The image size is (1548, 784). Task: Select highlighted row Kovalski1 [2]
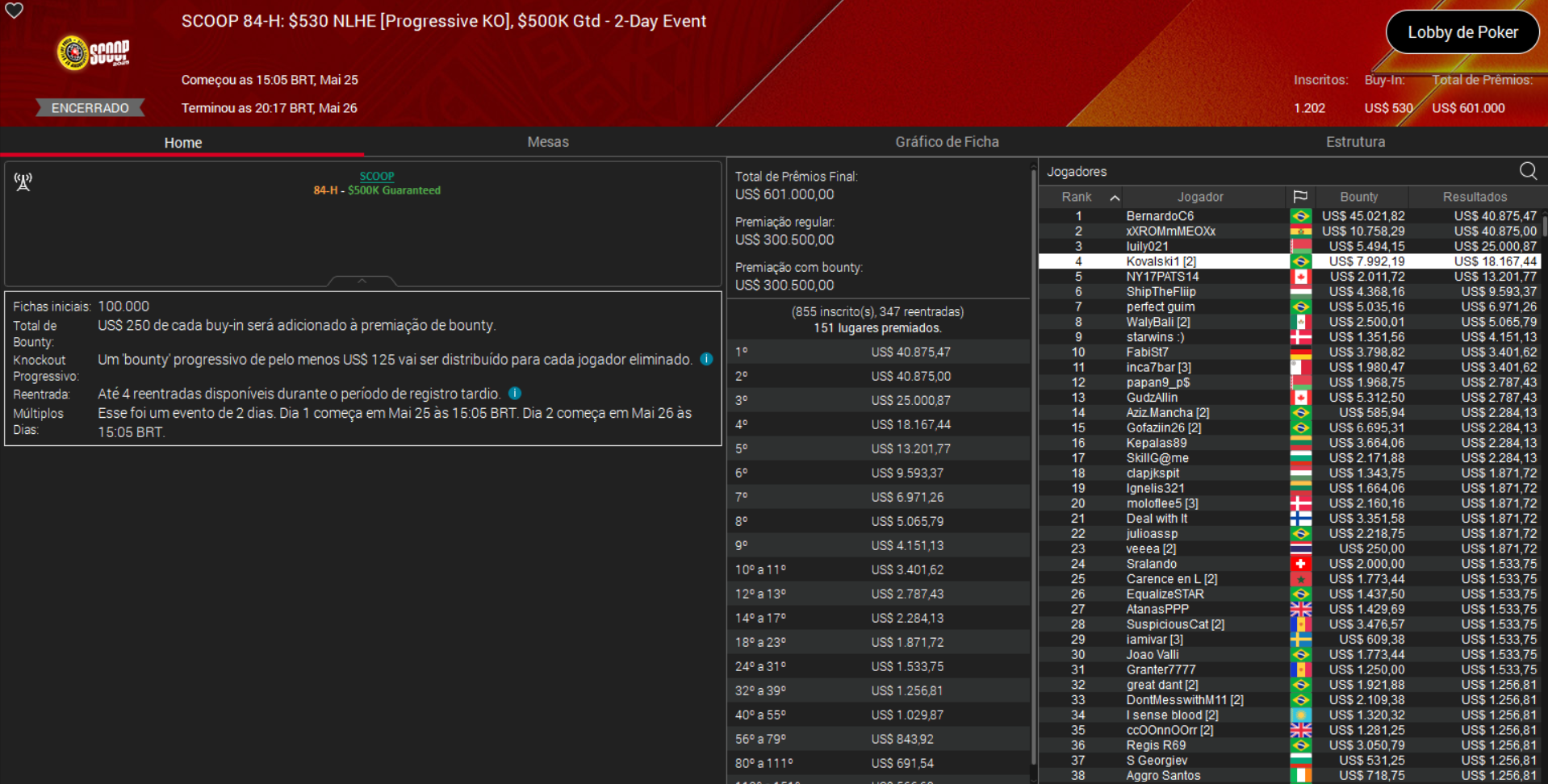(1290, 261)
